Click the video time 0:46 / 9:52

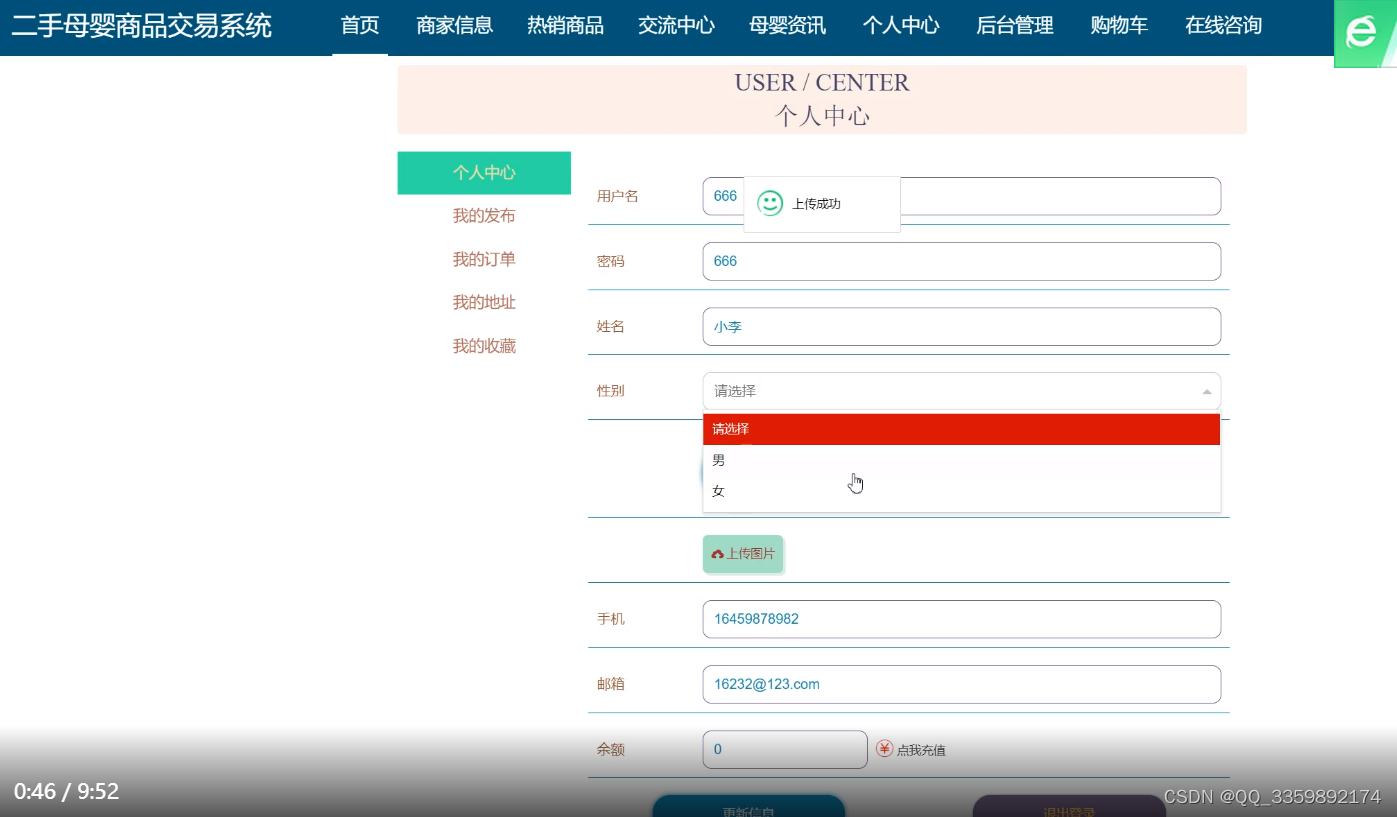(66, 792)
